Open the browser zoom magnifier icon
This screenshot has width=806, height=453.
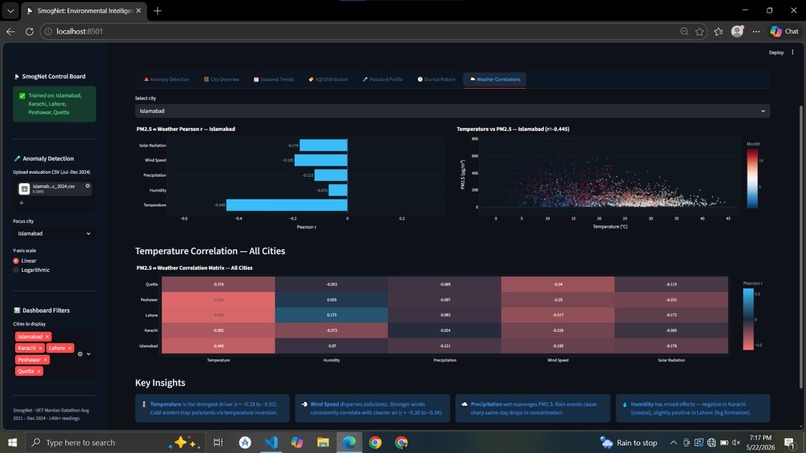coord(684,31)
